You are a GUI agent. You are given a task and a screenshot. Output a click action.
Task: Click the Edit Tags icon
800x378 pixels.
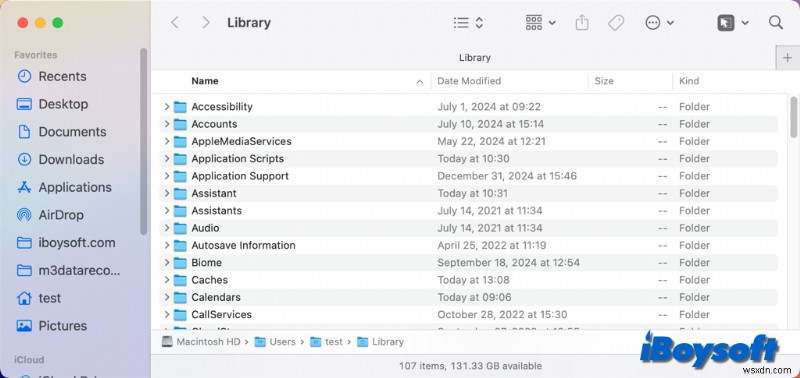coord(616,23)
